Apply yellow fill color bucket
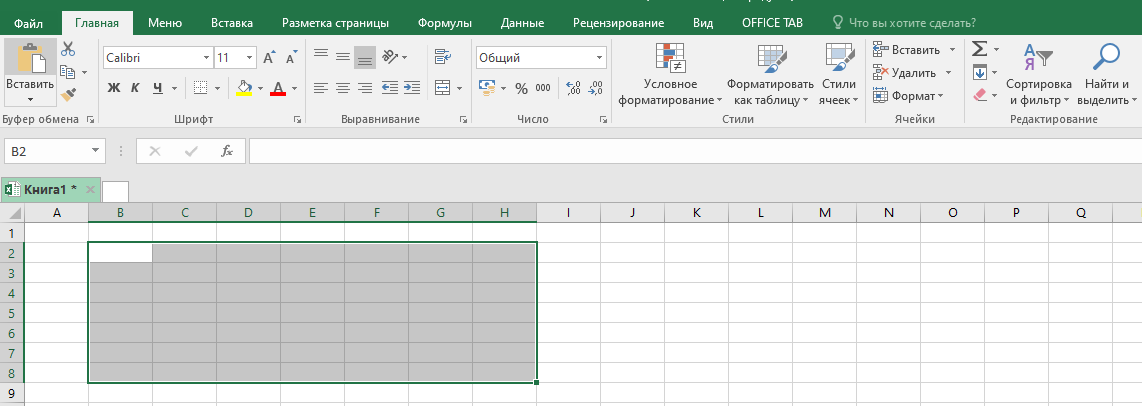Viewport: 1142px width, 406px height. point(245,88)
